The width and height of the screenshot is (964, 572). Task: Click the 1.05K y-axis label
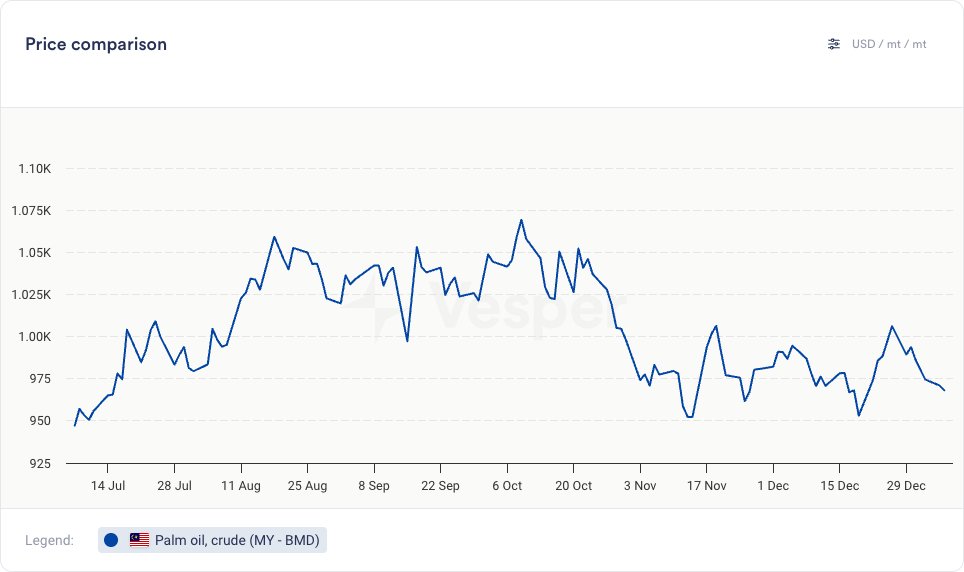[x=35, y=252]
